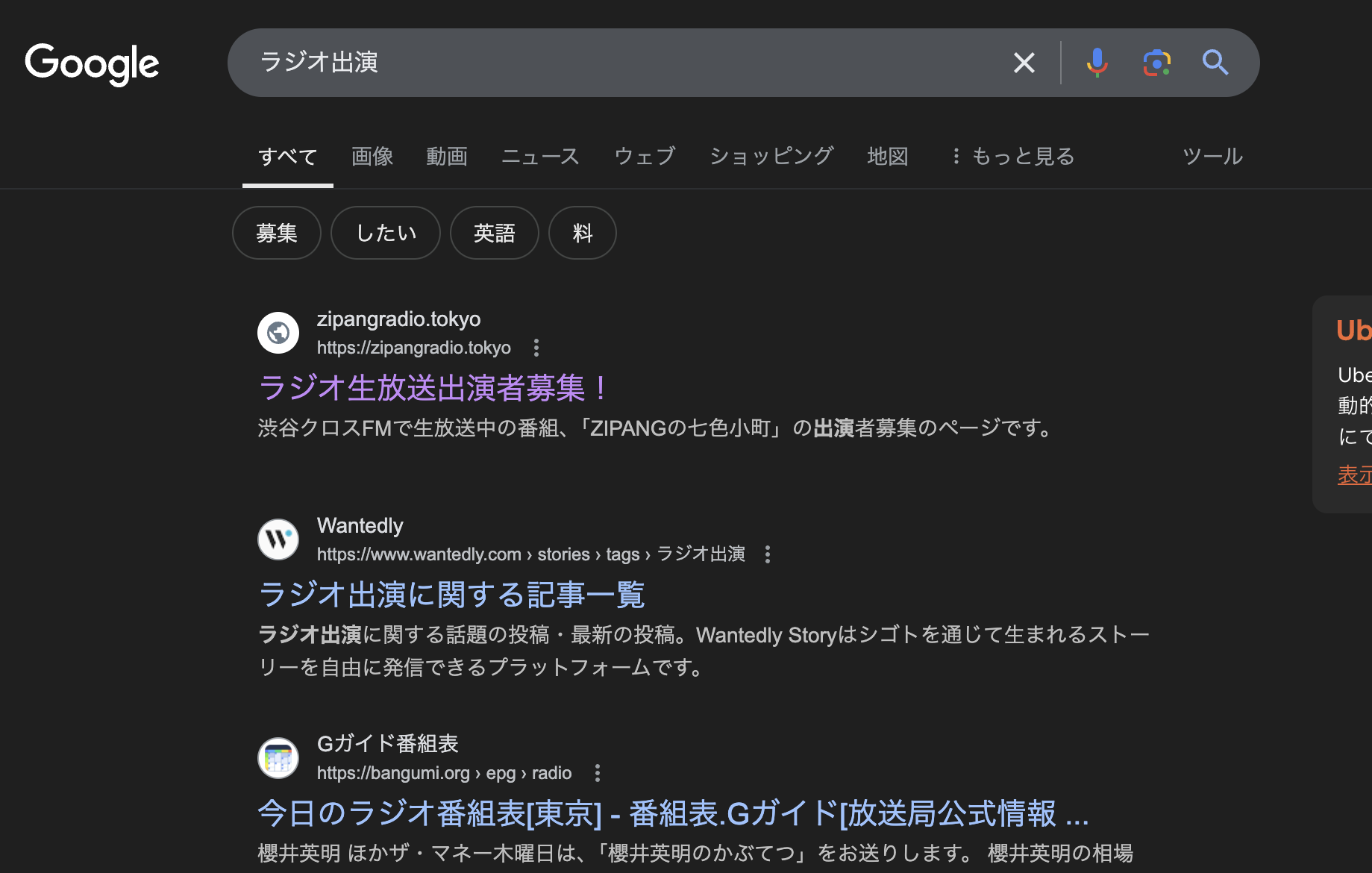Open the ツール options
Screen dimensions: 1372x873
click(1212, 156)
